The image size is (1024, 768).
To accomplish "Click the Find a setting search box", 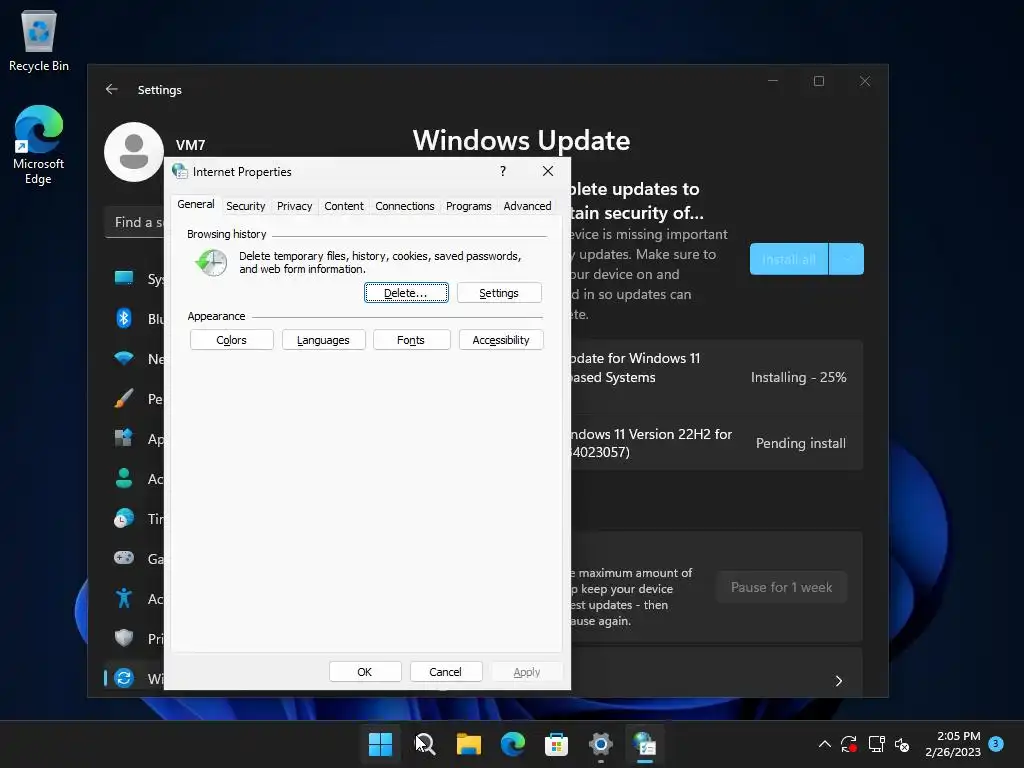I will click(135, 223).
